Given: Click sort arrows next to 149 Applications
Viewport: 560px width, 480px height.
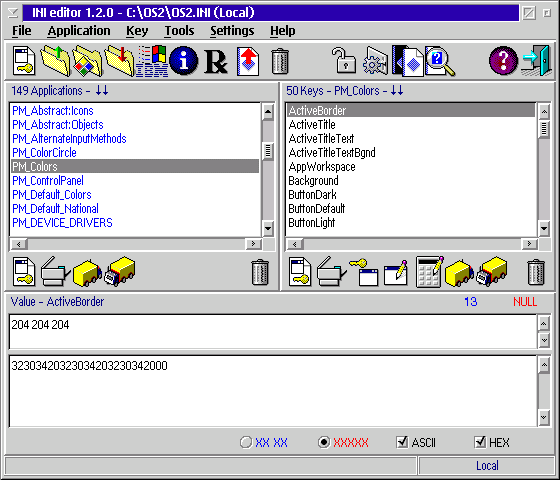Looking at the screenshot, I should click(102, 91).
